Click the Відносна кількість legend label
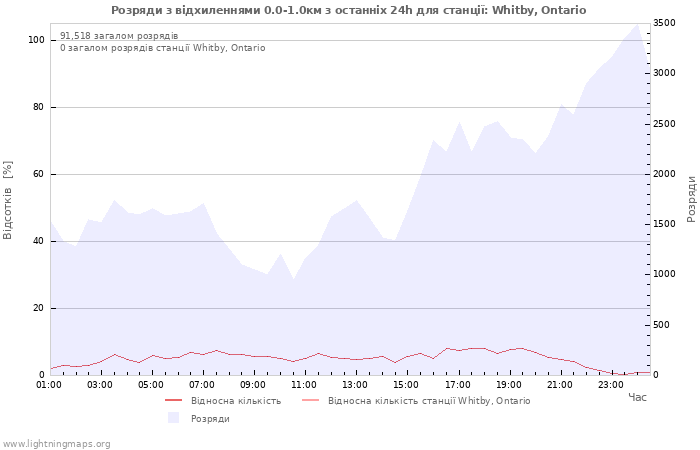 pos(236,400)
